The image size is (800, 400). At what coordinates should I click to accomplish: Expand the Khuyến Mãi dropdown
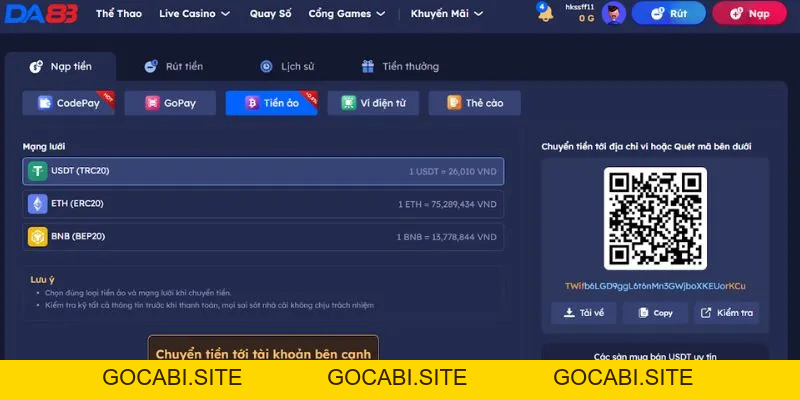446,14
